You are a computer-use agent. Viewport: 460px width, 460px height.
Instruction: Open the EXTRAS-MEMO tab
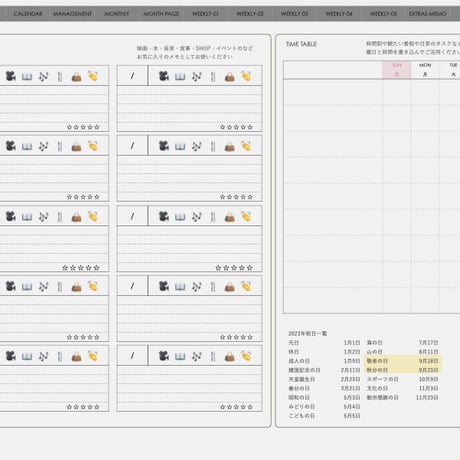[428, 14]
